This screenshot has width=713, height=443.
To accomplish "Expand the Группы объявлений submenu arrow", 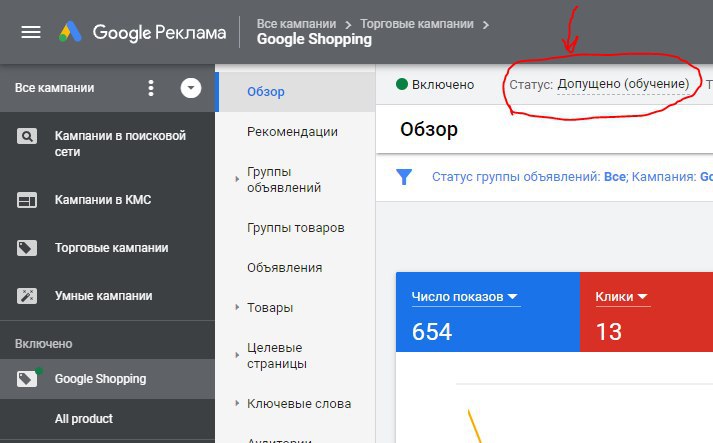I will tap(237, 179).
